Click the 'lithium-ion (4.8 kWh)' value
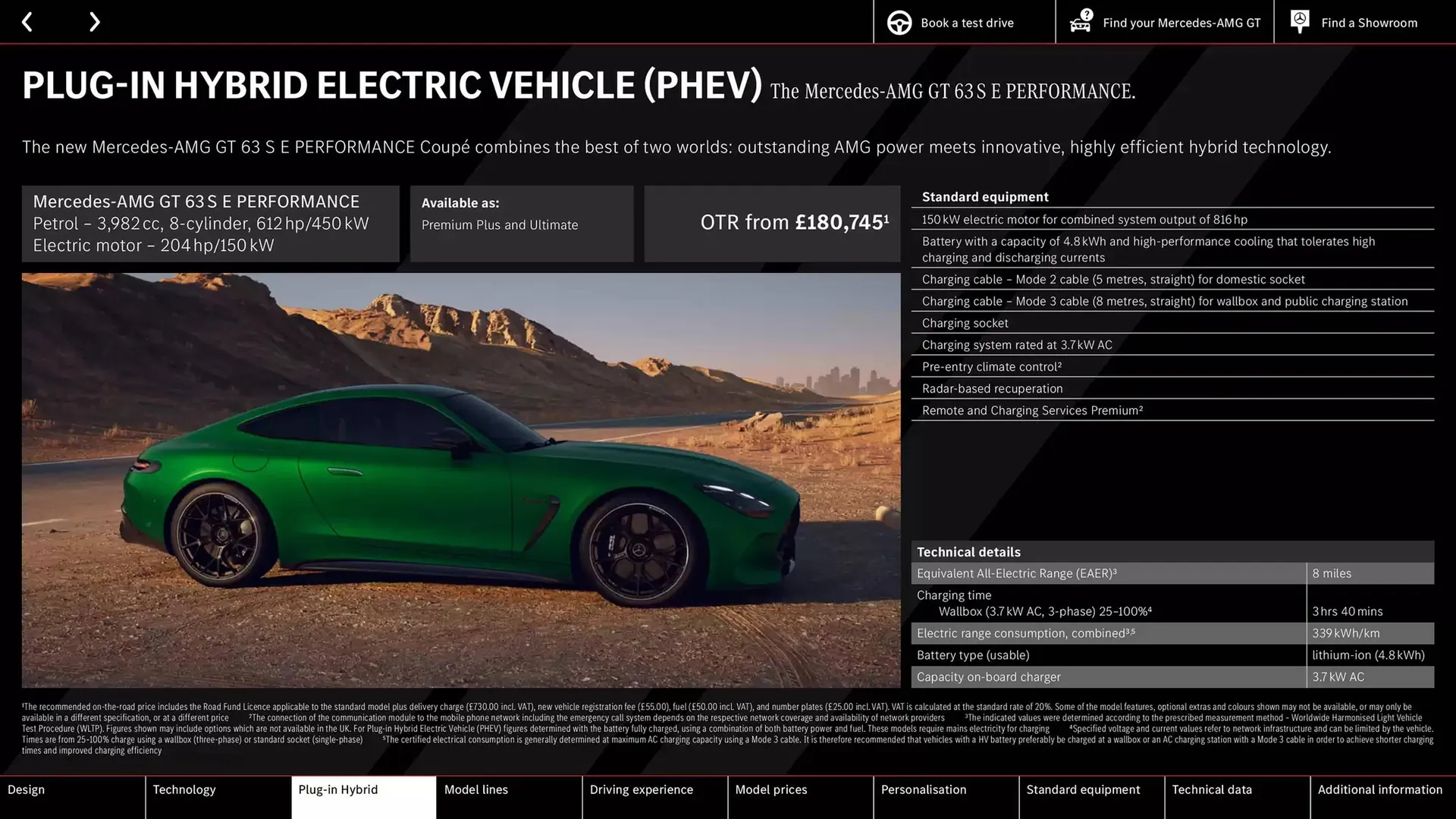 pyautogui.click(x=1368, y=655)
